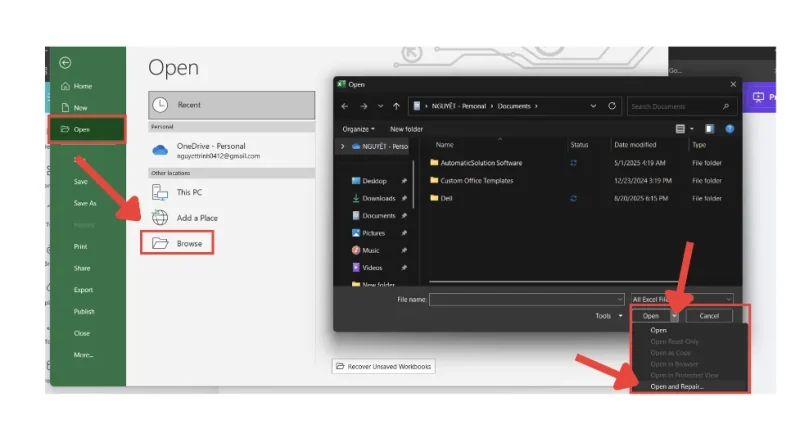This screenshot has width=800, height=424.
Task: Choose Open and Repair menu option
Action: [x=677, y=386]
